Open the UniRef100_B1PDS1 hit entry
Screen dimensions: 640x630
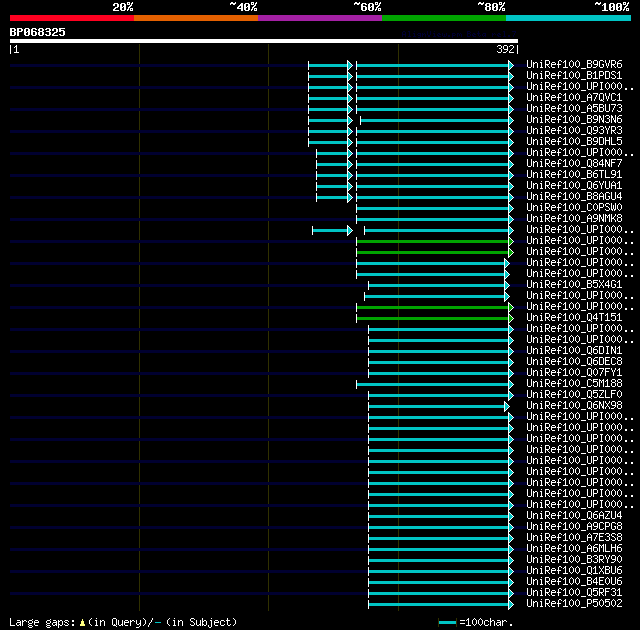click(574, 75)
